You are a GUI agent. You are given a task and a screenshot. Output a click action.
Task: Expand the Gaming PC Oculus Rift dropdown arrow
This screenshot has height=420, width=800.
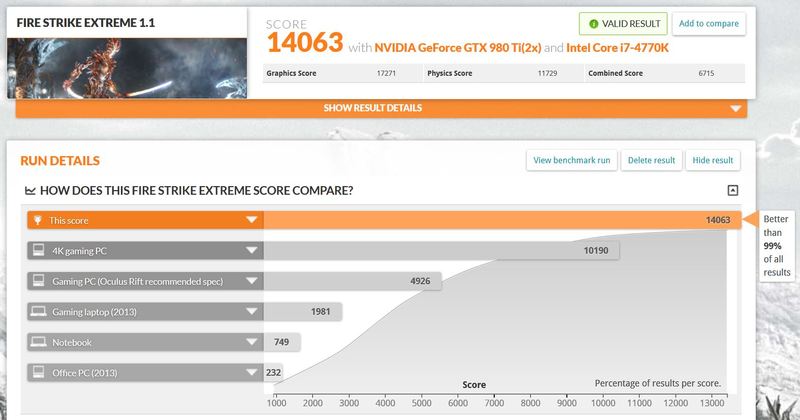pyautogui.click(x=252, y=281)
